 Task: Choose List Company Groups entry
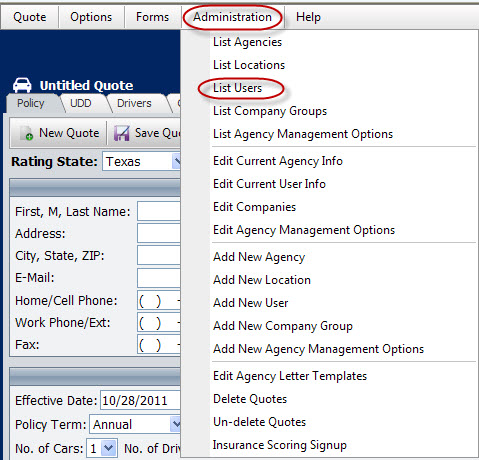tap(270, 111)
